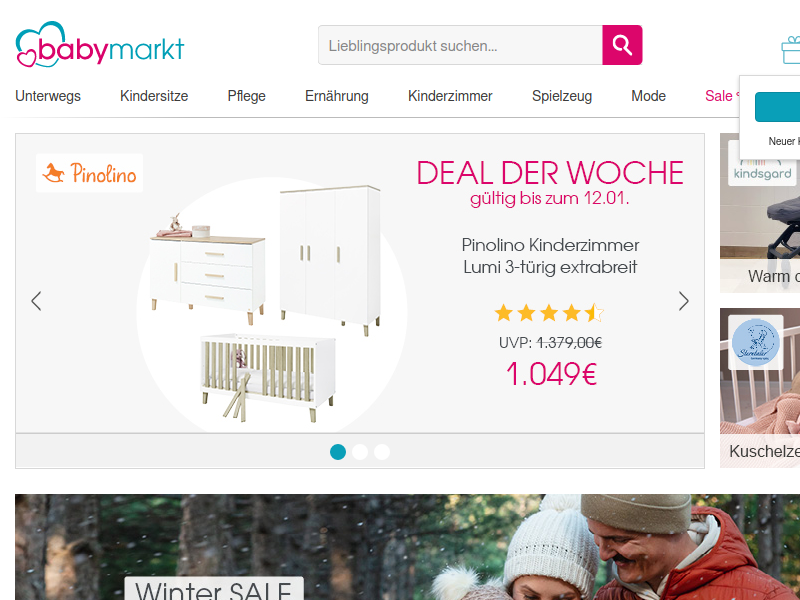800x600 pixels.
Task: Show the previous slide with left arrow
Action: pyautogui.click(x=36, y=301)
